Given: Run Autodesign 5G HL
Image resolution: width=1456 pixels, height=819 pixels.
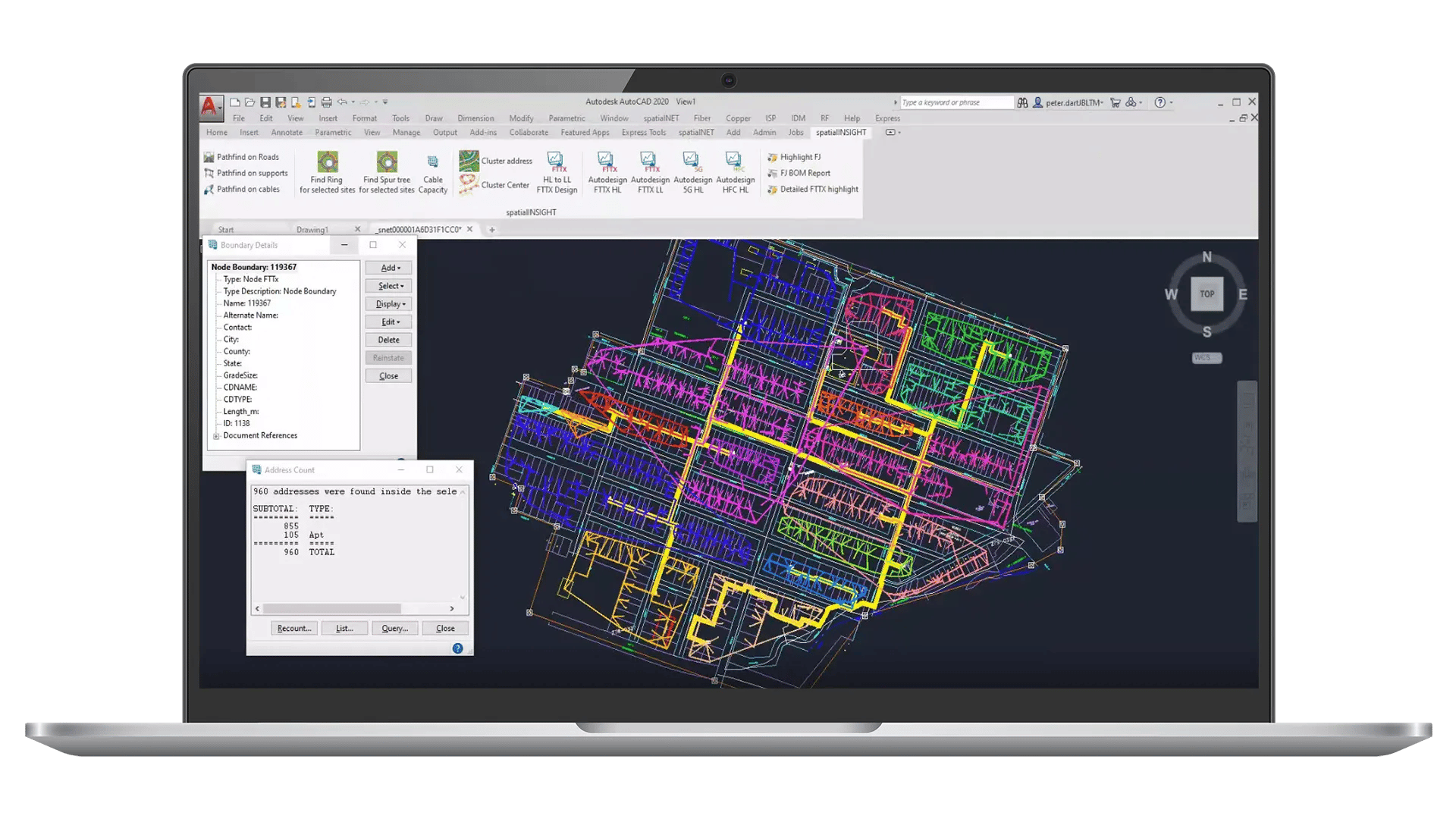Looking at the screenshot, I should pyautogui.click(x=692, y=172).
